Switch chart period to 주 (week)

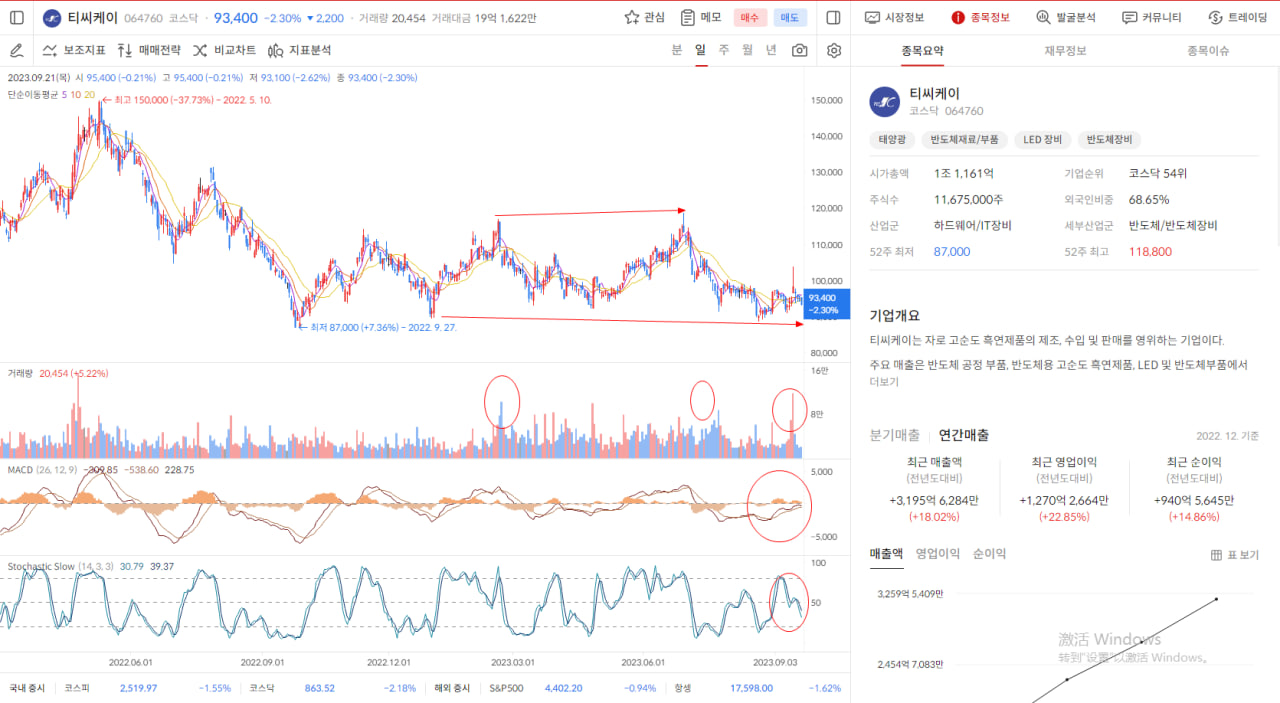click(724, 50)
